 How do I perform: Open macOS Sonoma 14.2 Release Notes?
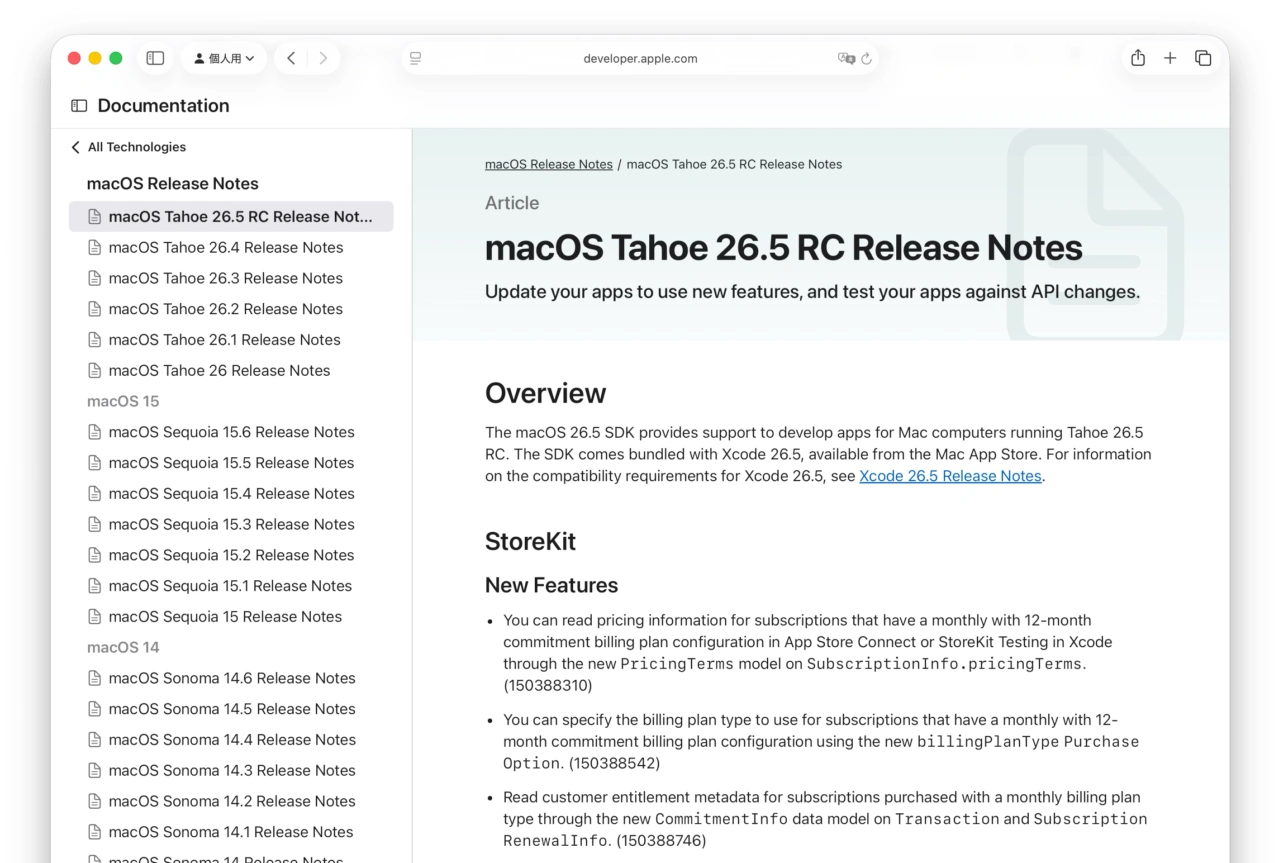point(232,801)
